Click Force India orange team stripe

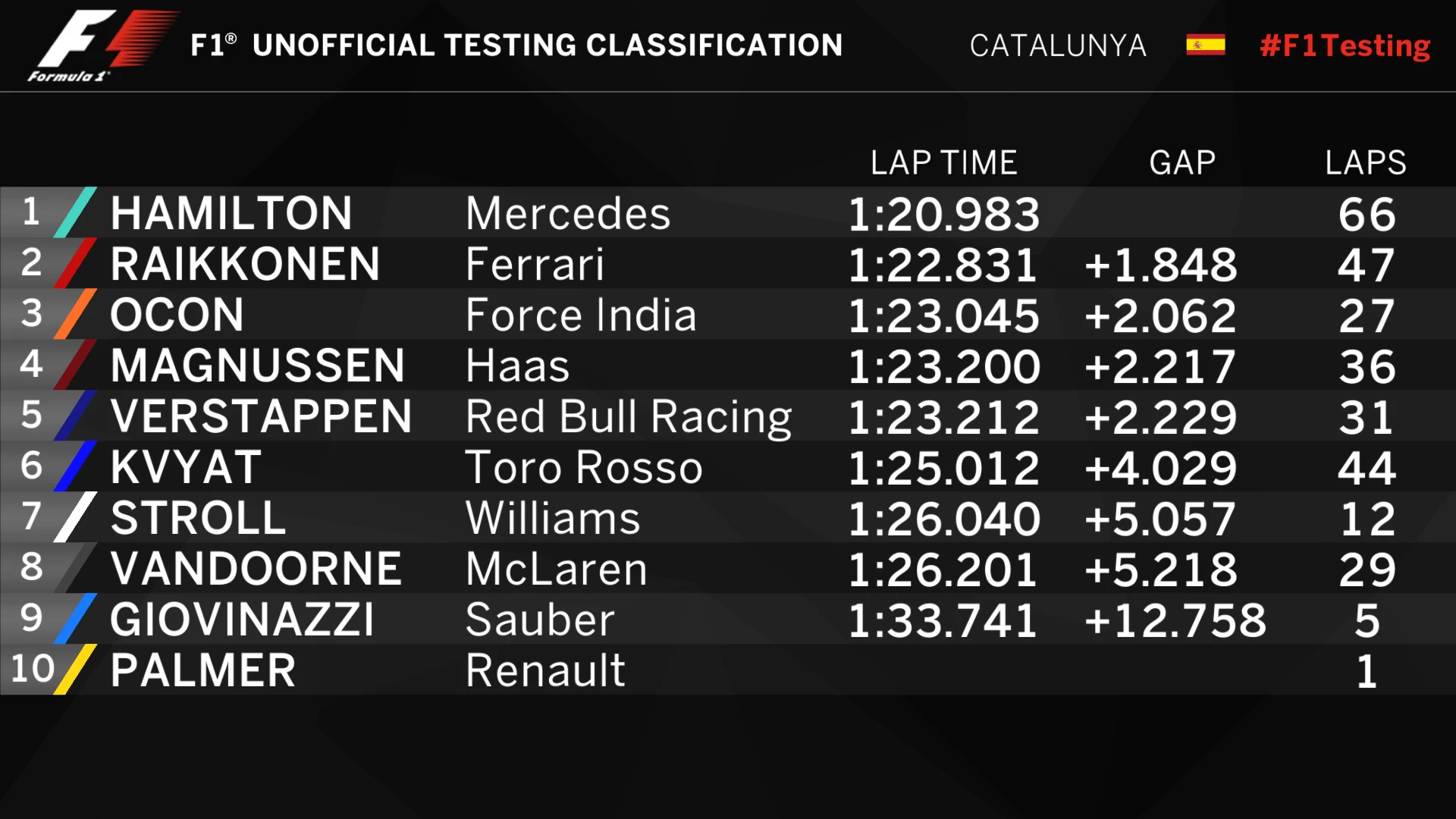pyautogui.click(x=76, y=314)
